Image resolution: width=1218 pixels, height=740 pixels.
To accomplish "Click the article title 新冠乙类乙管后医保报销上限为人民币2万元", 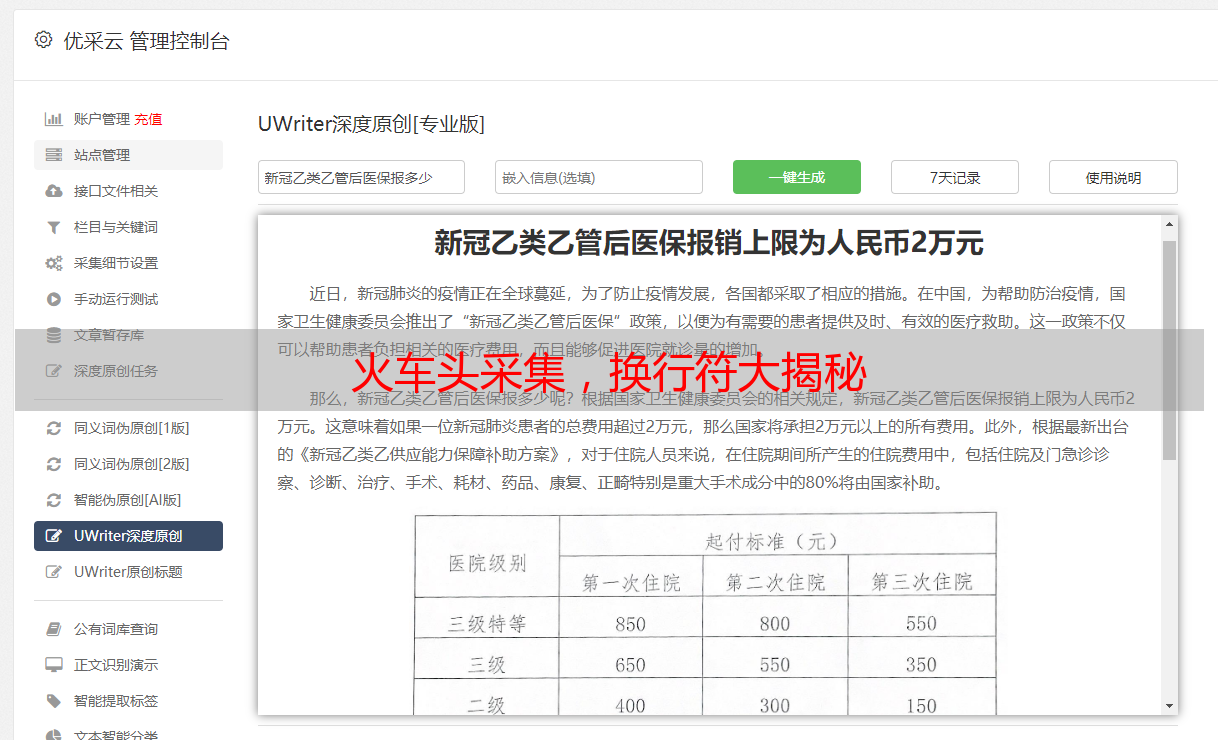I will [709, 242].
